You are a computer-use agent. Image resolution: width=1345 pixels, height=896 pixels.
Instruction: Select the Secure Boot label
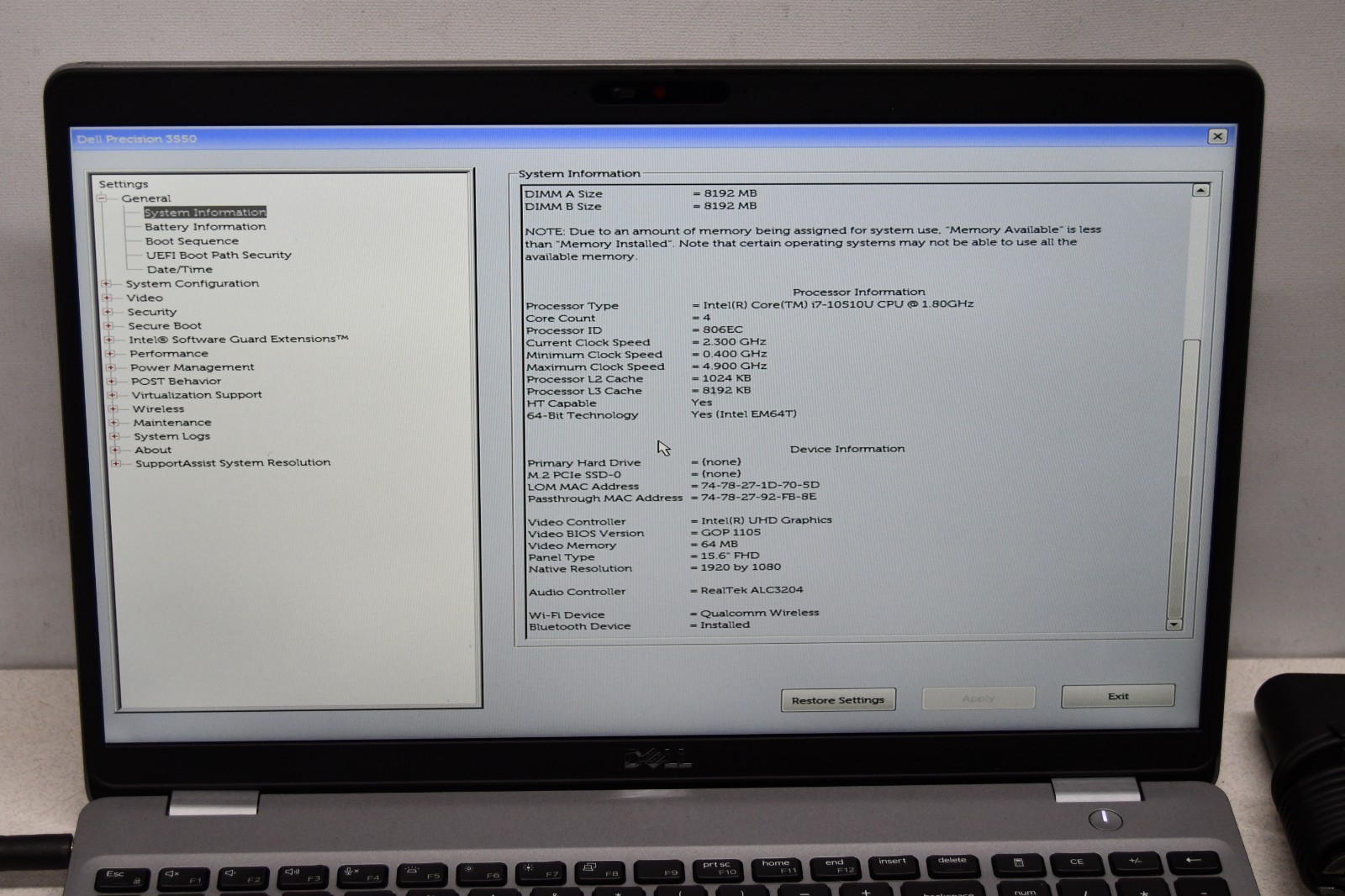point(165,326)
